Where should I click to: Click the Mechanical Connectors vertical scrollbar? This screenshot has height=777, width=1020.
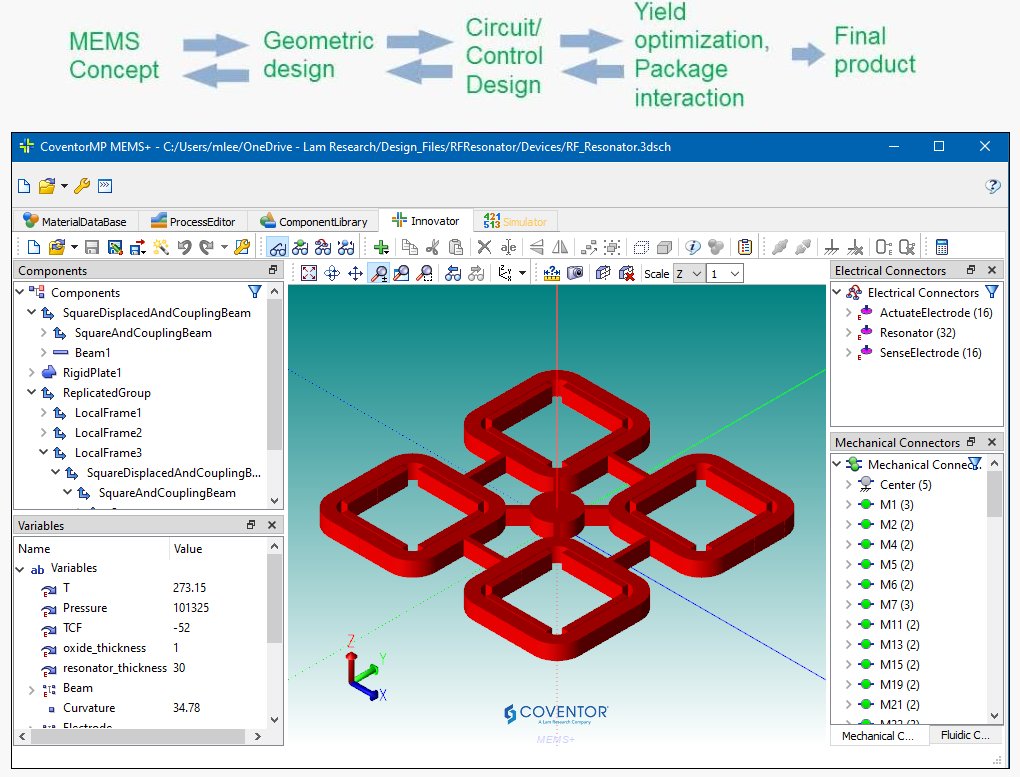[x=994, y=493]
